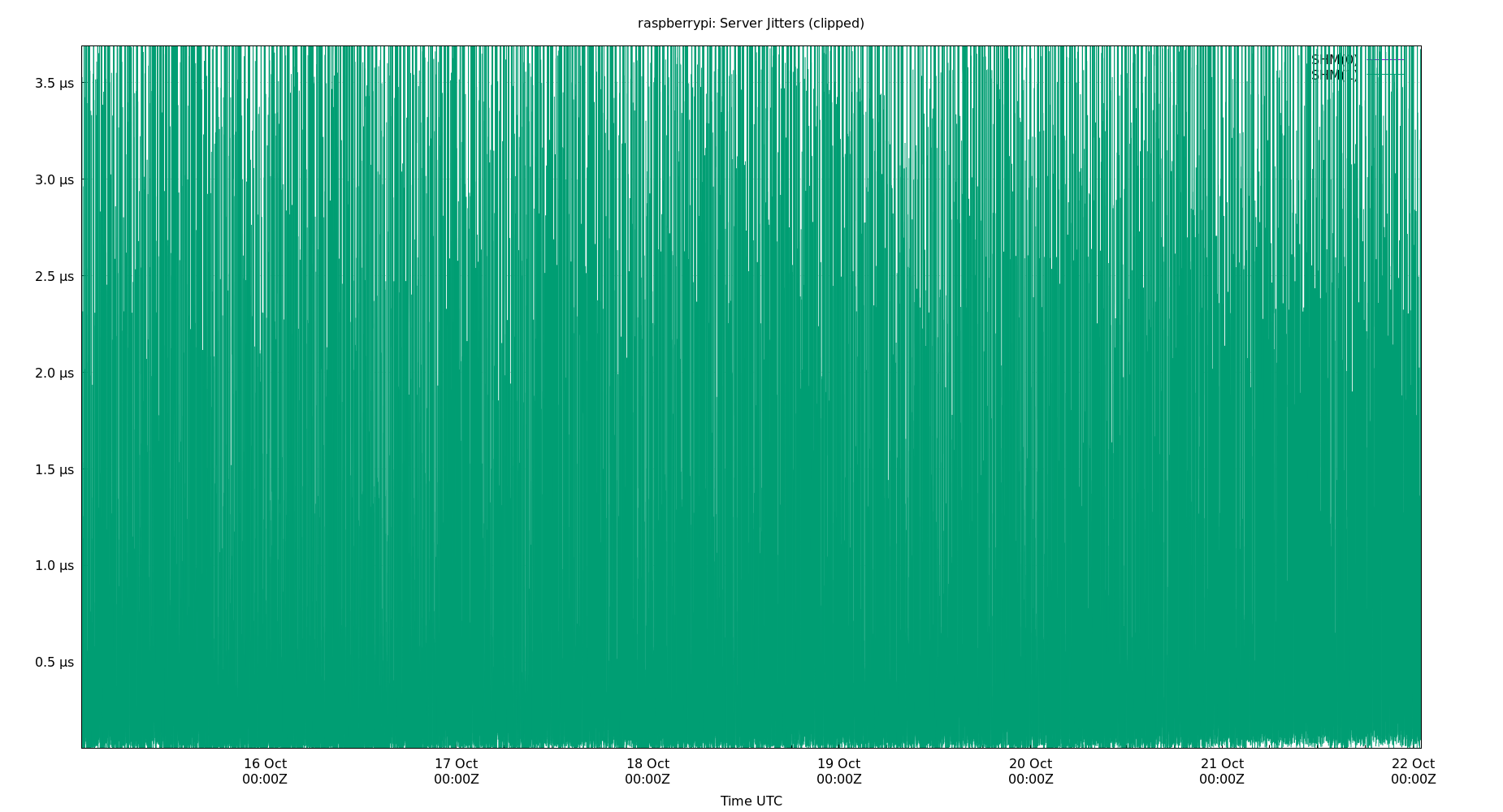The height and width of the screenshot is (812, 1503).
Task: Select the SHM(0) legend label
Action: (1333, 59)
